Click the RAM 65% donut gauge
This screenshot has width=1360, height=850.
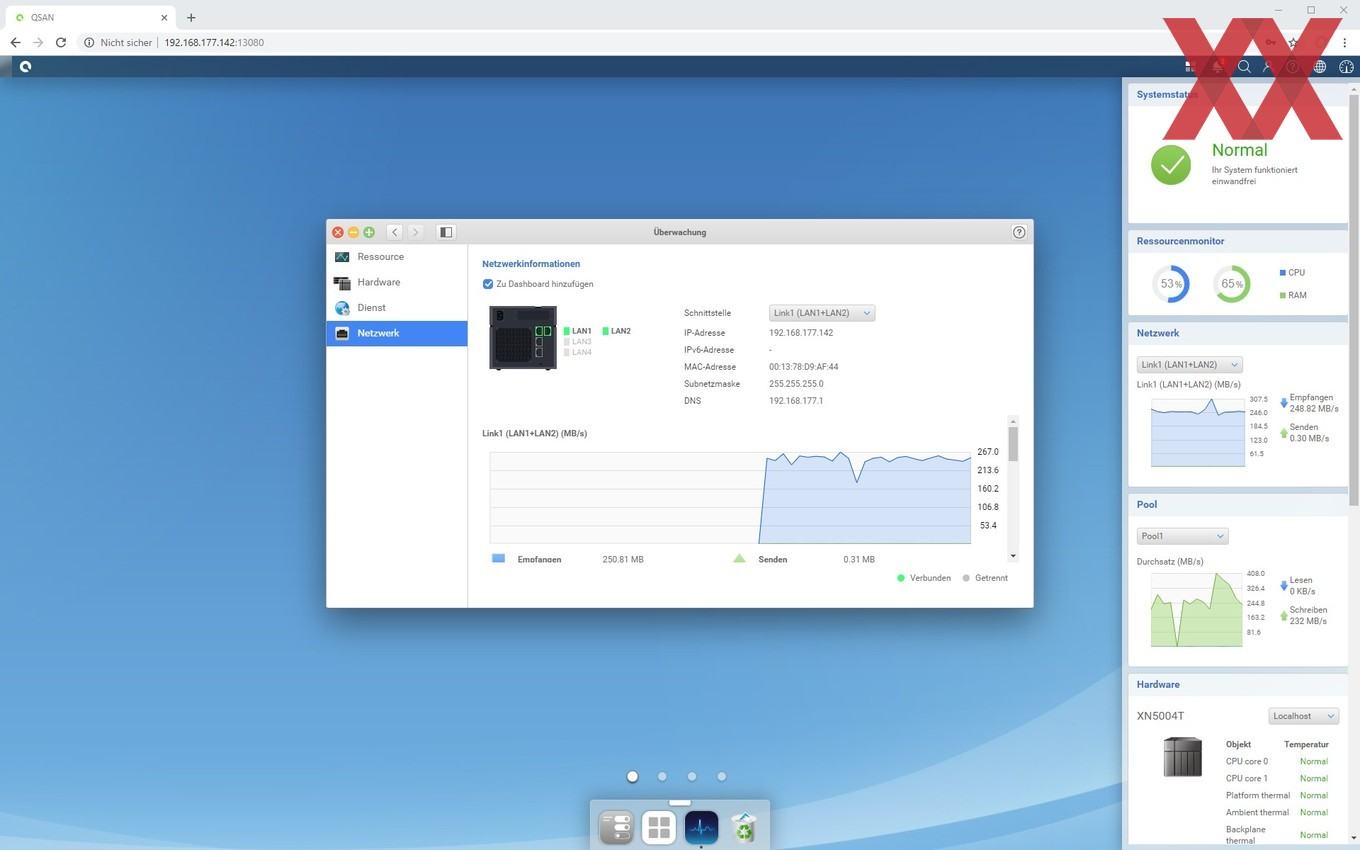[1232, 284]
